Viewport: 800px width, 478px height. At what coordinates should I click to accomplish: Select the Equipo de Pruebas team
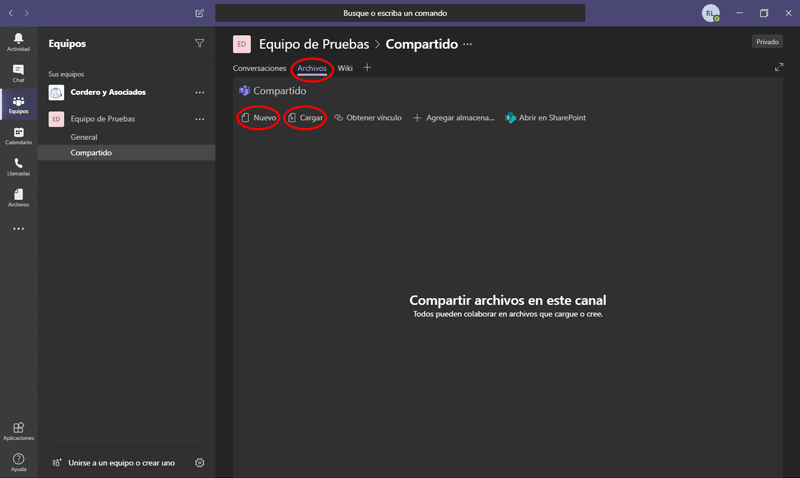(x=103, y=119)
